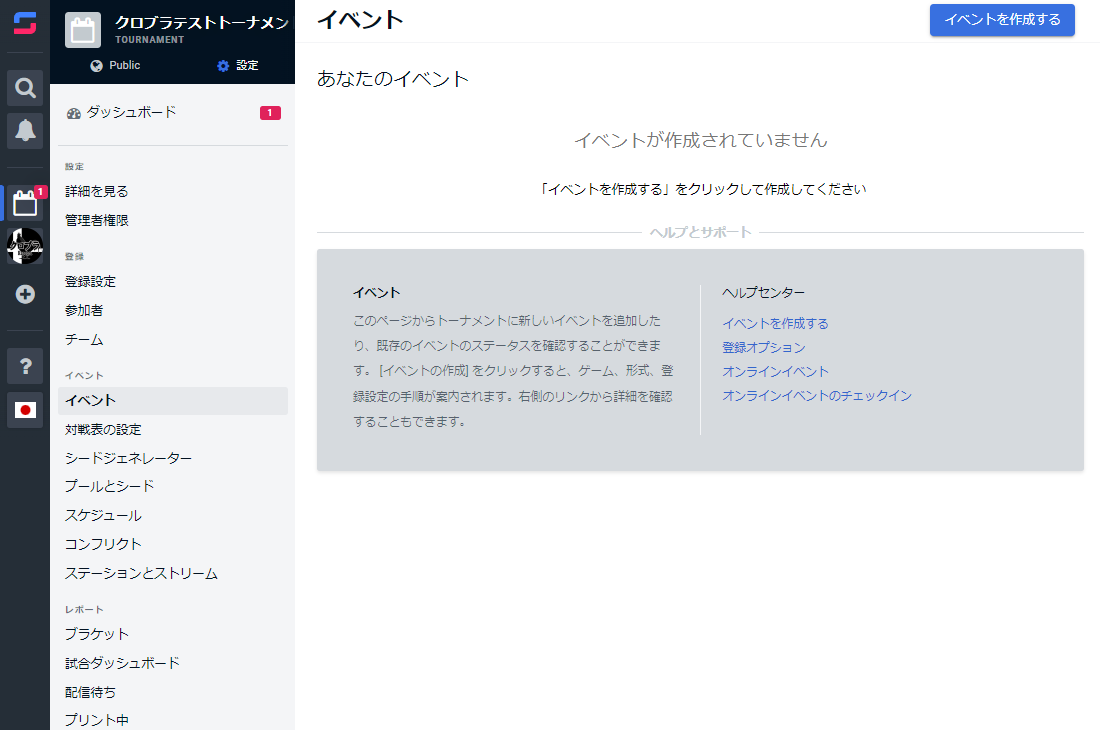Click the dashboard gauge icon
This screenshot has height=730, width=1100.
click(x=74, y=113)
